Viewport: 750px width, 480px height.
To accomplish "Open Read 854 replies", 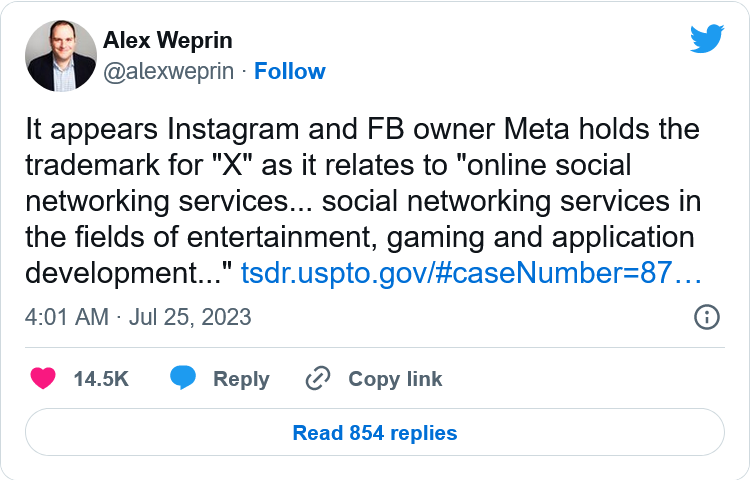I will [375, 433].
